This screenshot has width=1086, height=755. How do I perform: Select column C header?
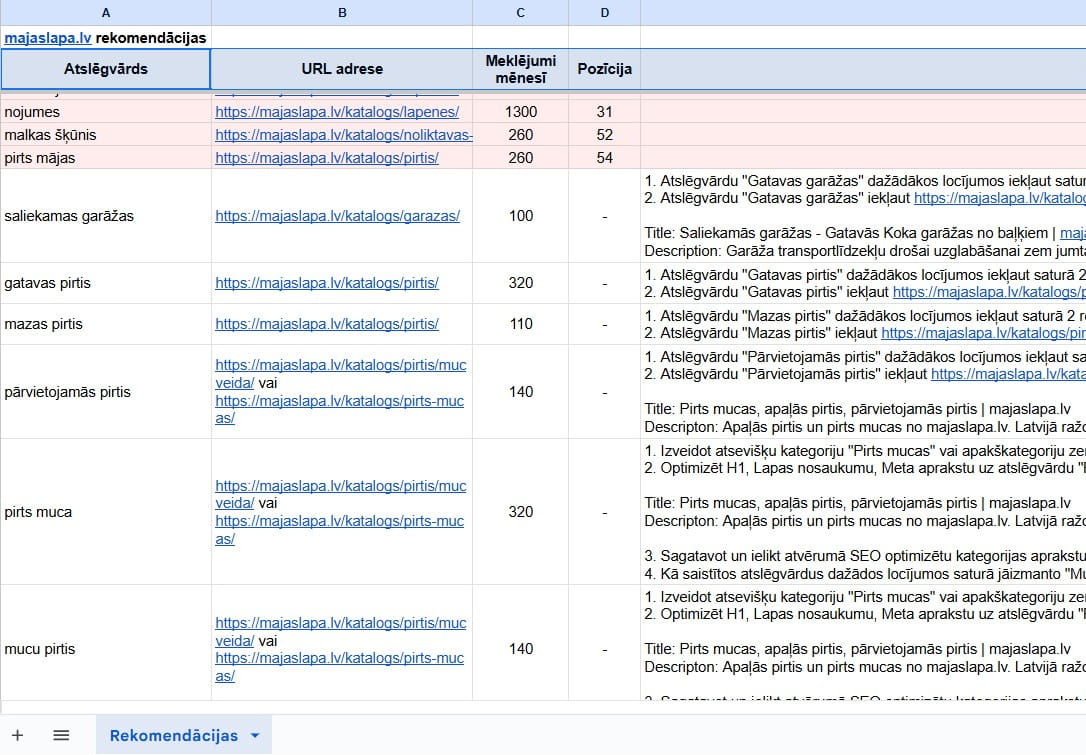(520, 12)
